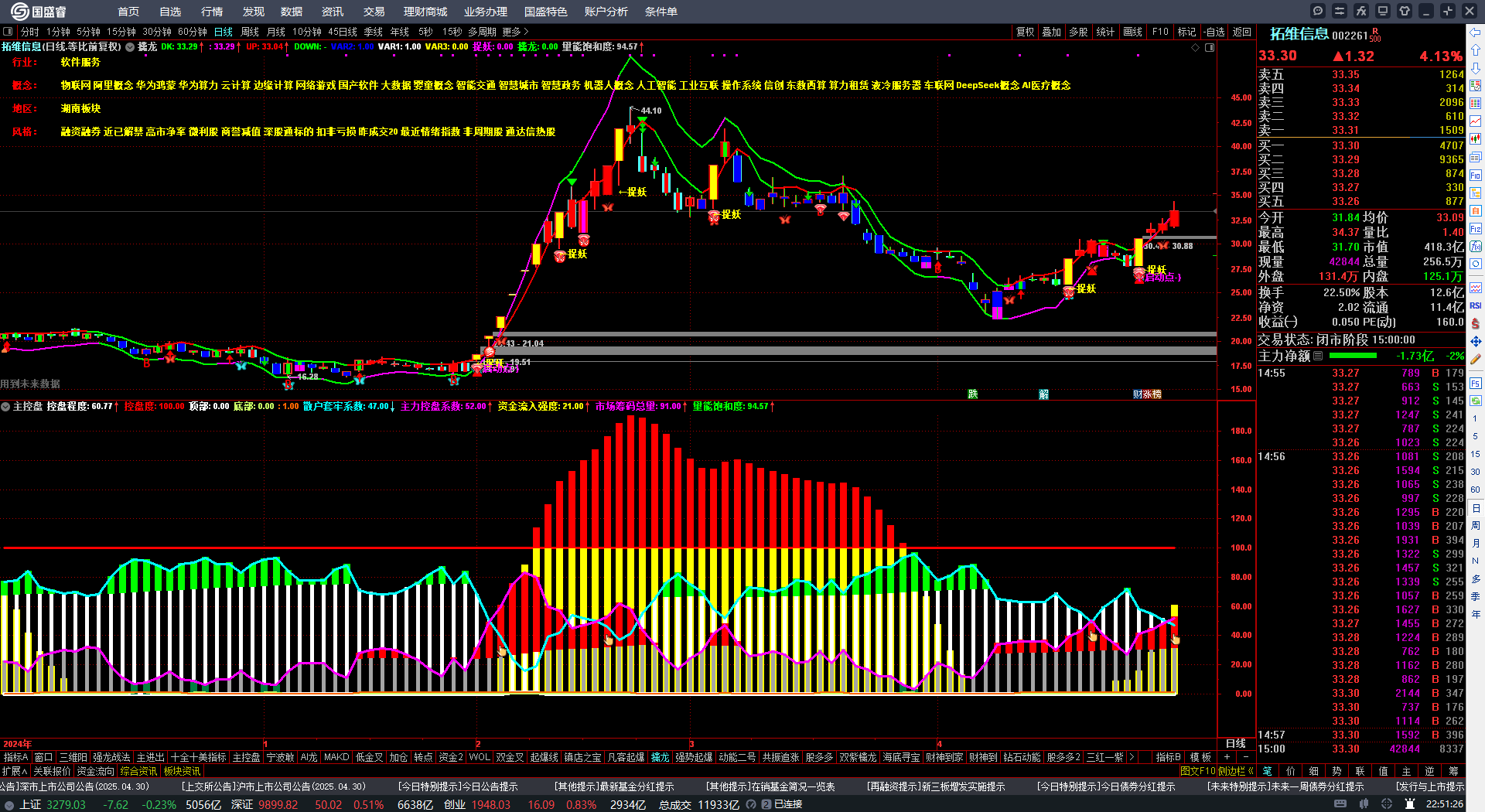Click the diamond marker icon at chart top right
This screenshot has width=1485, height=812.
pos(1196,47)
